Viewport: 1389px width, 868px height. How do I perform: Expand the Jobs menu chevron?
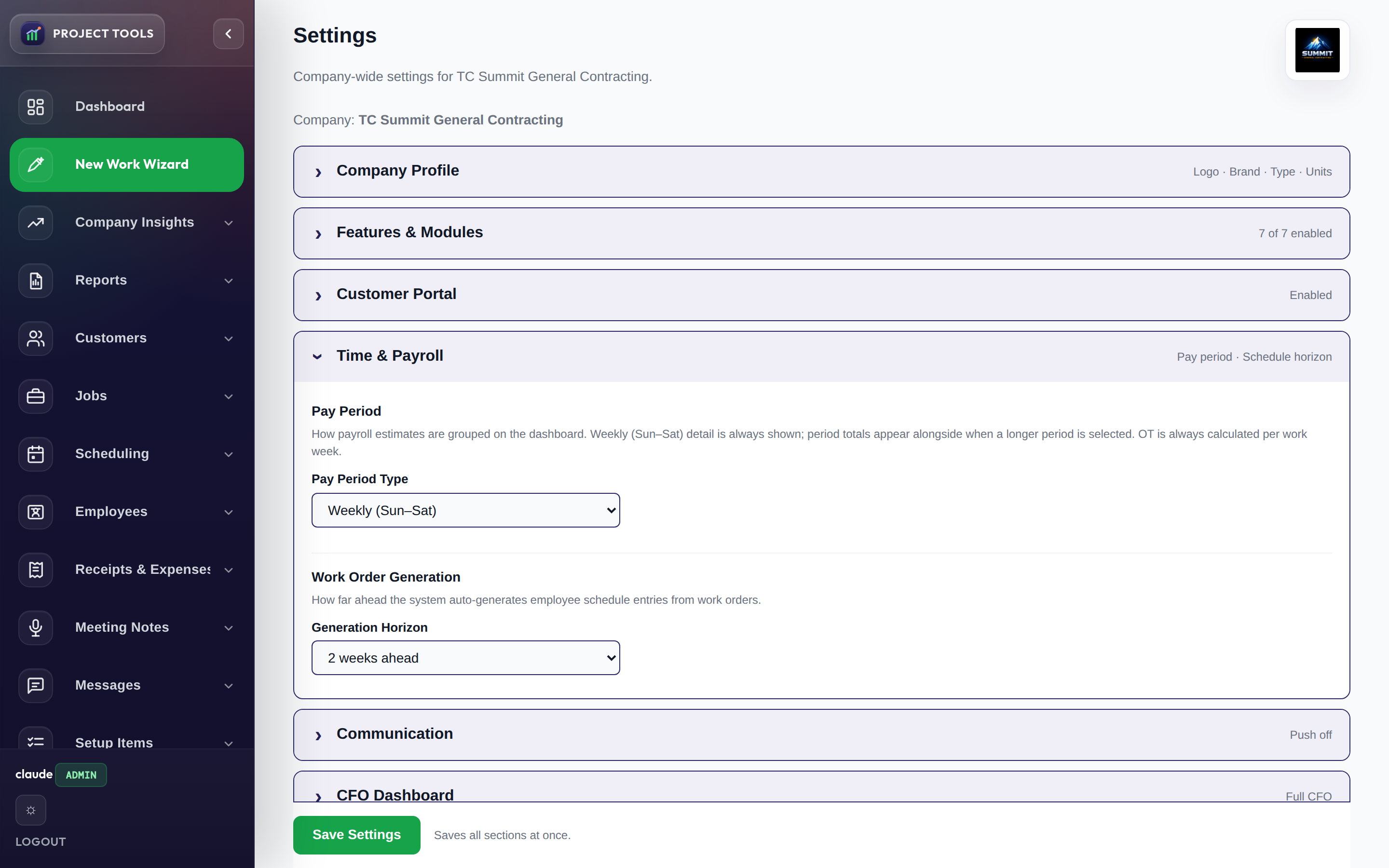[229, 397]
